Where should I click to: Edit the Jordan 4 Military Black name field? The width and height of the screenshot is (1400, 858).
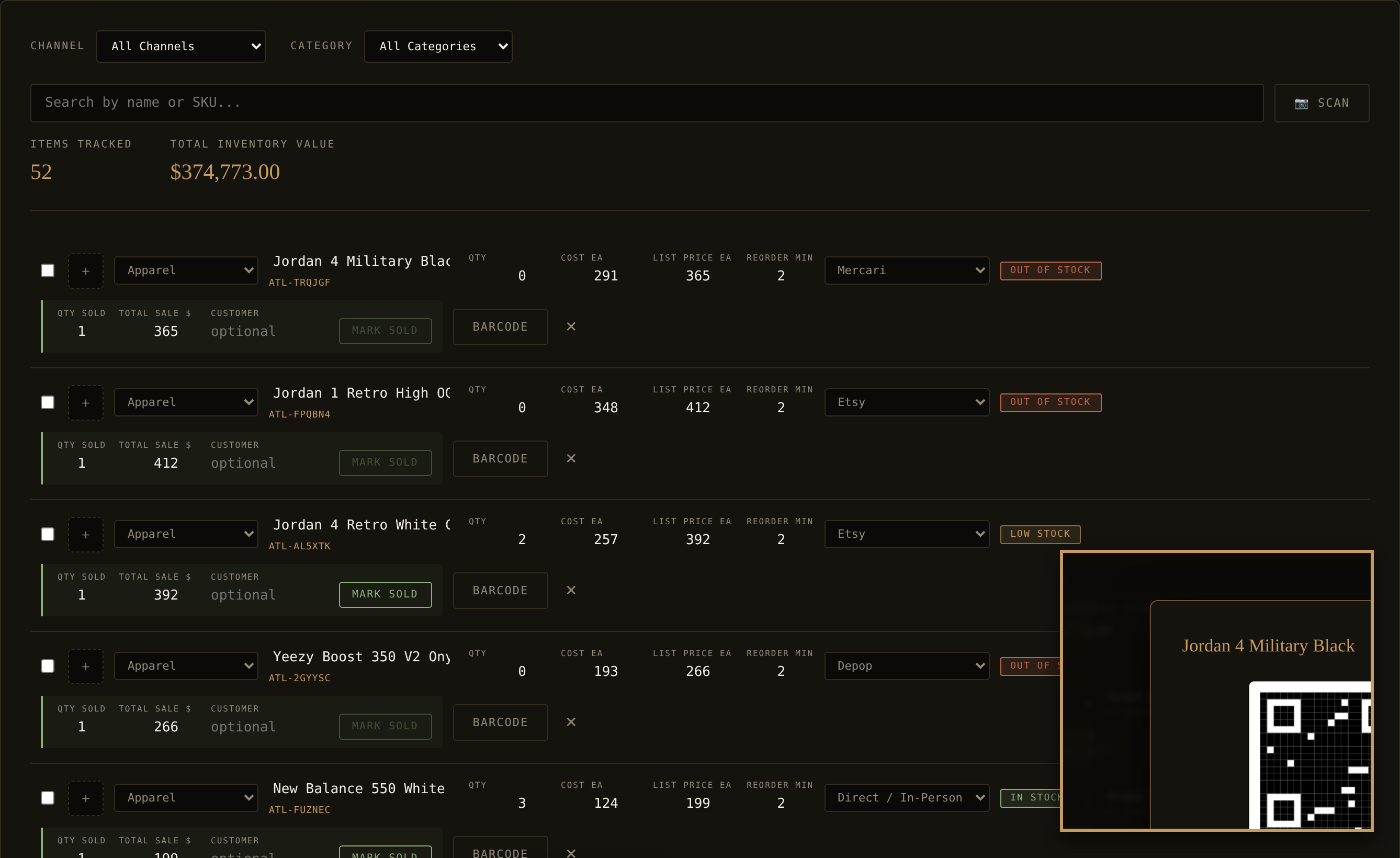(x=362, y=262)
